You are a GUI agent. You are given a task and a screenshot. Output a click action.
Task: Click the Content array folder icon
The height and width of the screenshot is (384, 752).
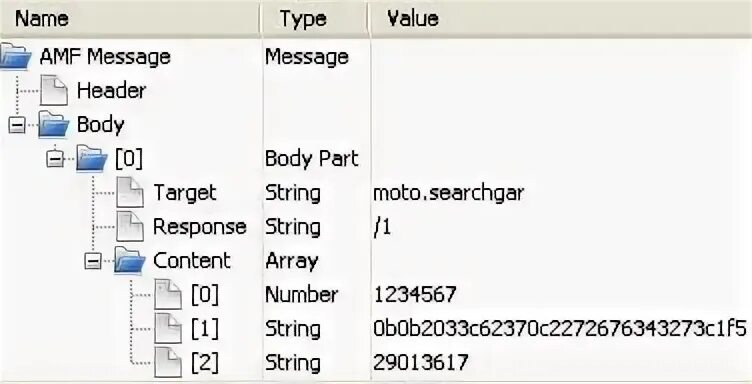(x=129, y=261)
